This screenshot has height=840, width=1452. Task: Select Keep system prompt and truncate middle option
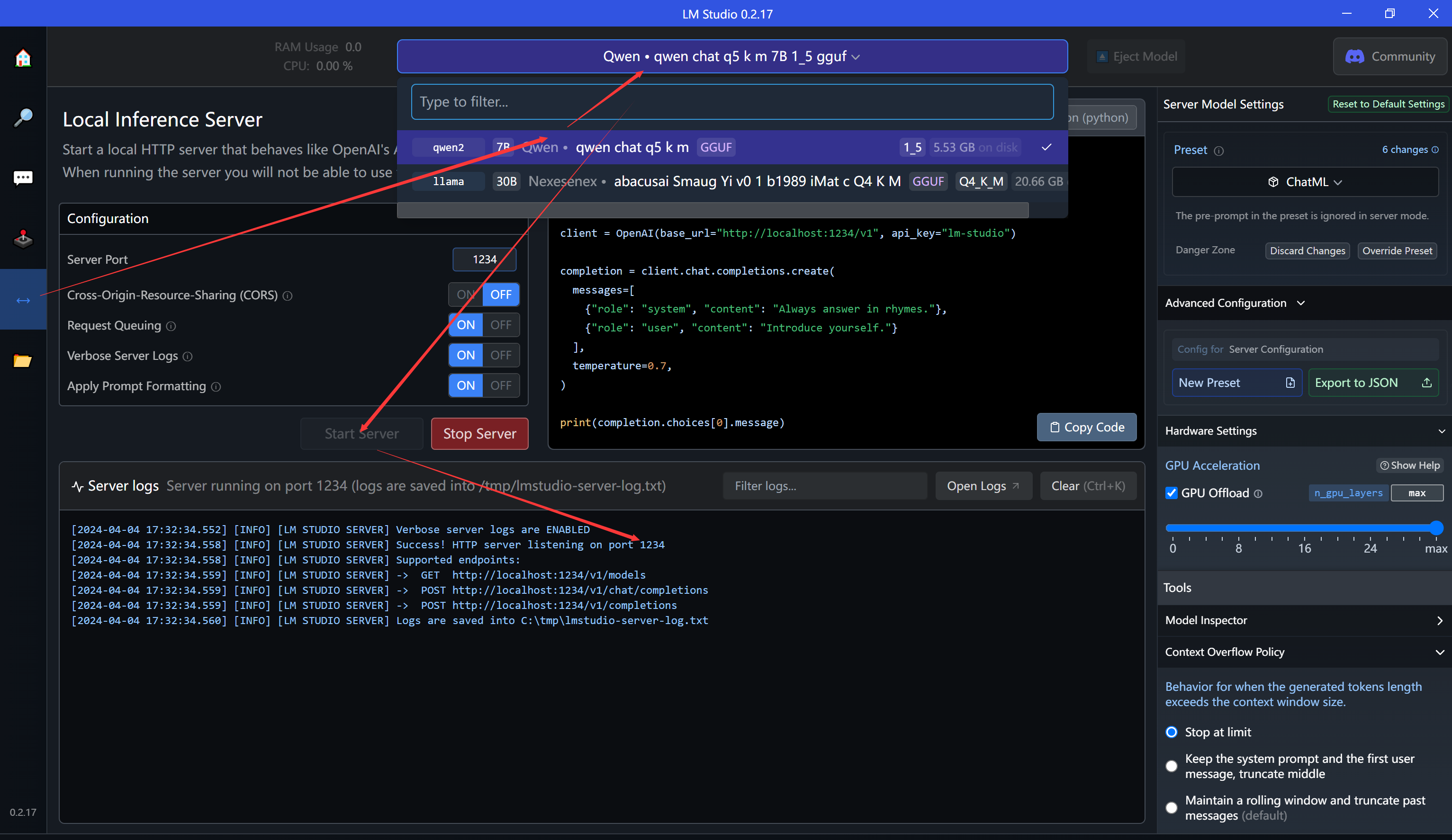(x=1172, y=766)
